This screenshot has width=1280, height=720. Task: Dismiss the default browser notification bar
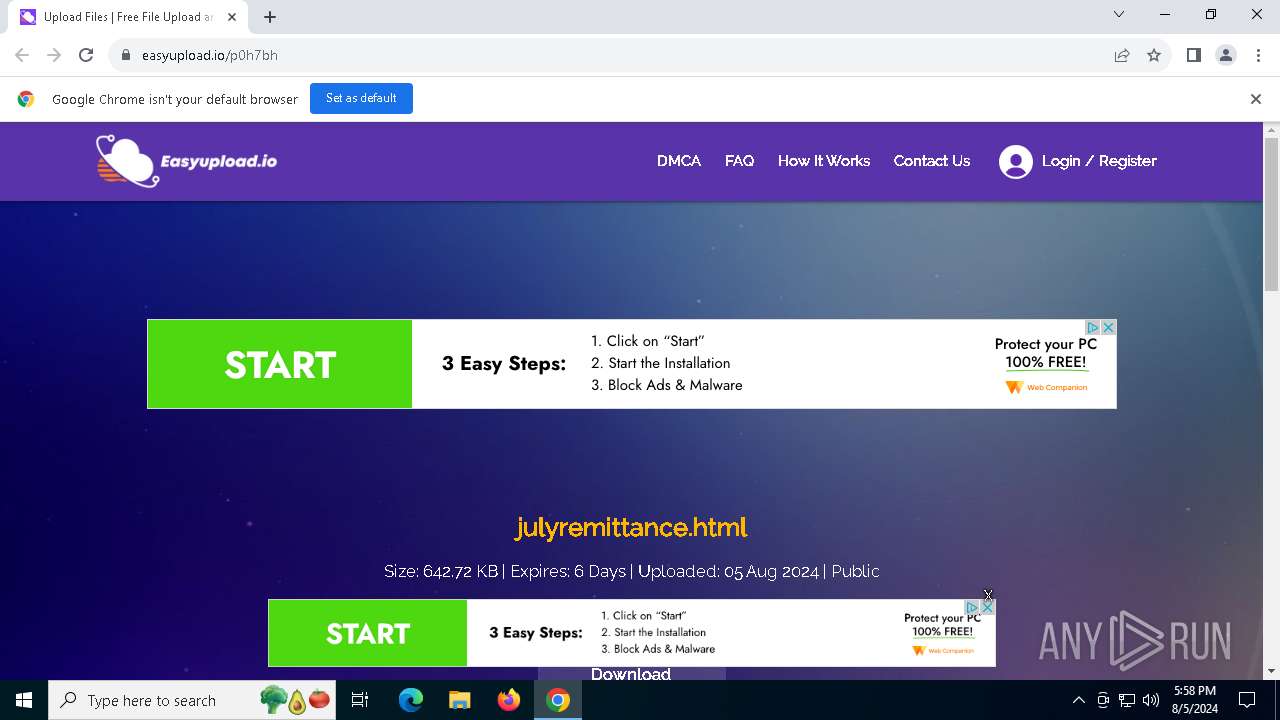1256,99
